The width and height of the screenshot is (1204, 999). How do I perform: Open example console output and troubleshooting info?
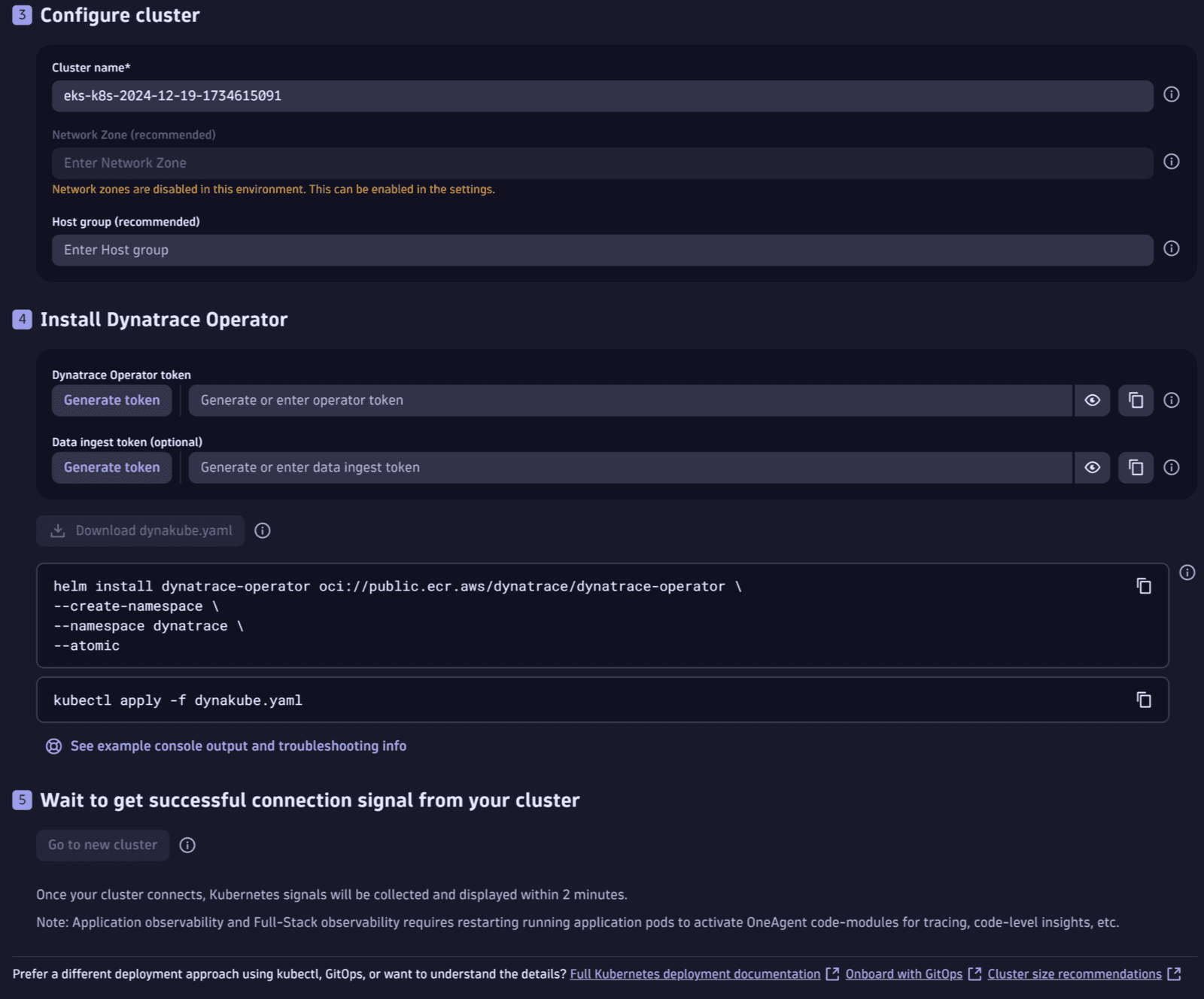tap(238, 746)
